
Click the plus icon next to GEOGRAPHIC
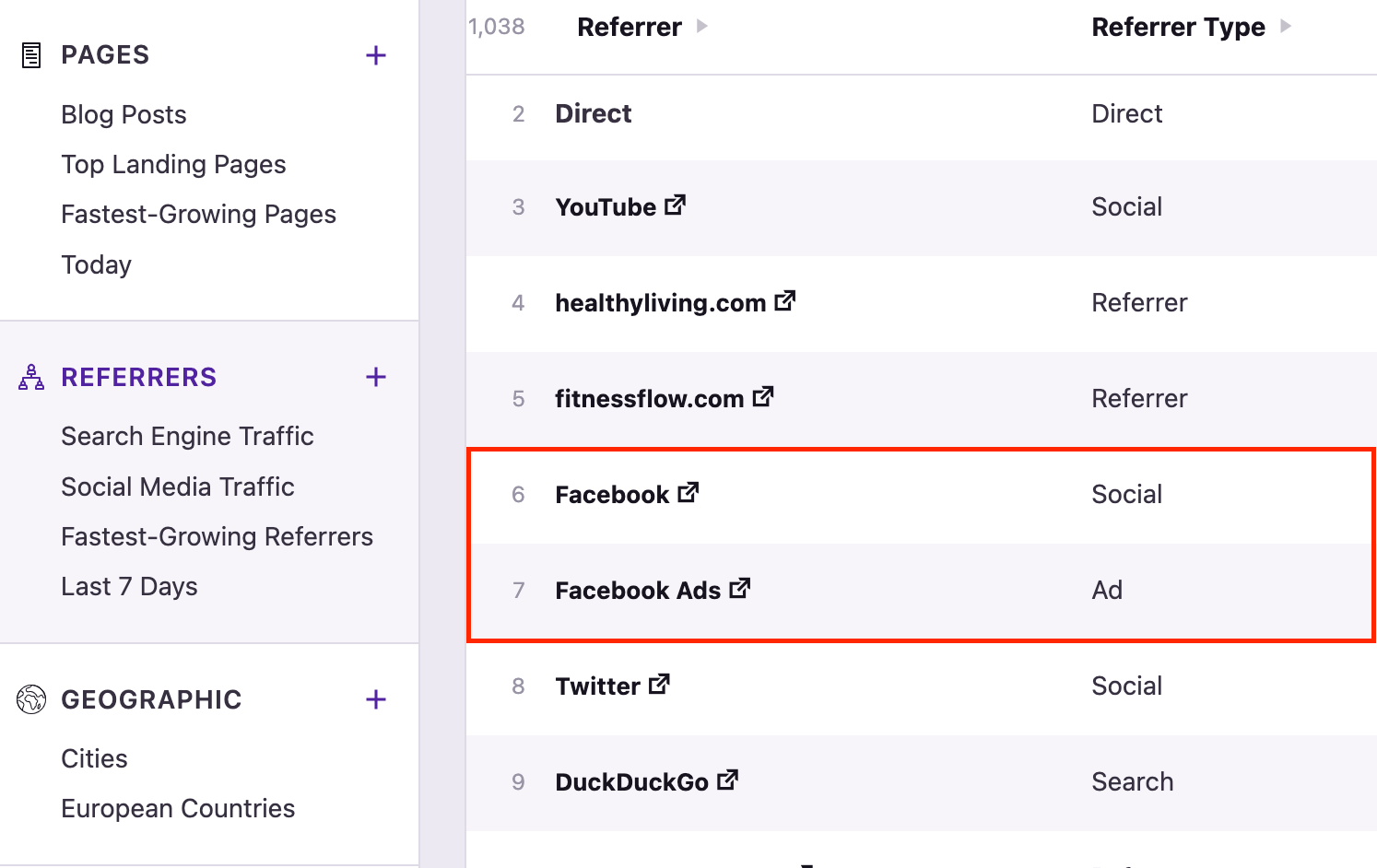375,699
